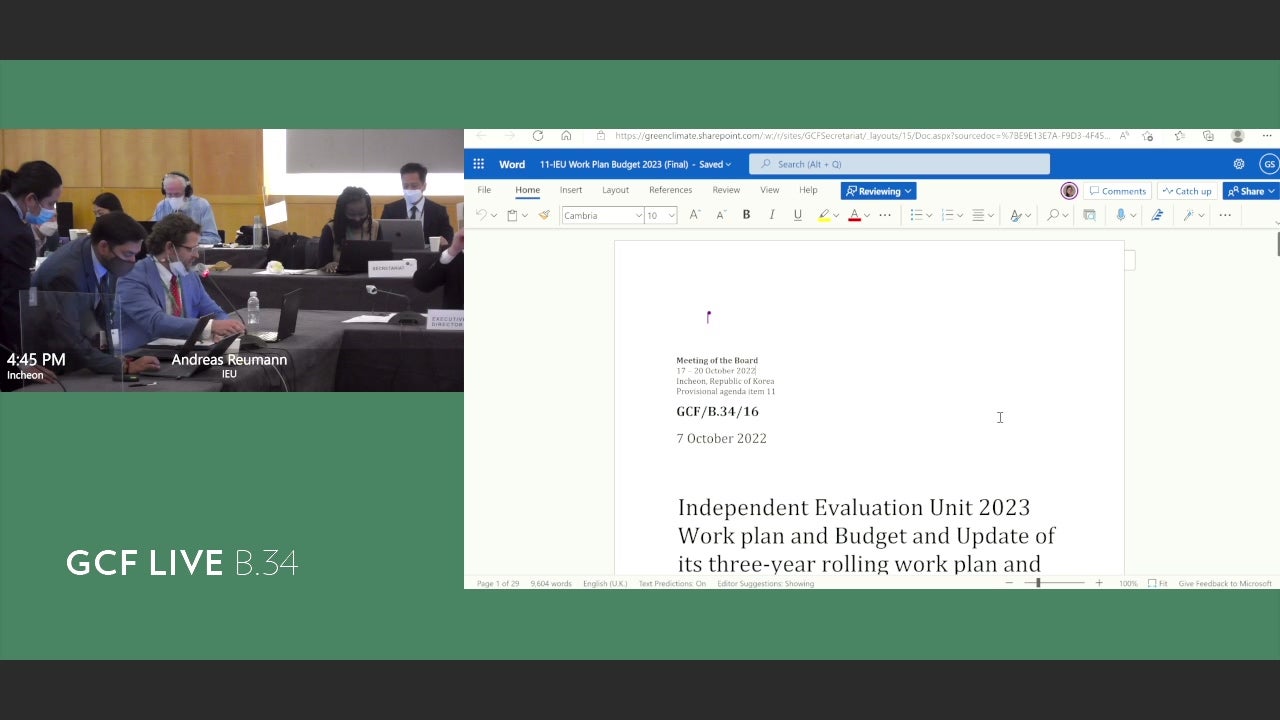Image resolution: width=1280 pixels, height=720 pixels.
Task: Expand the font color arrow
Action: pyautogui.click(x=867, y=215)
